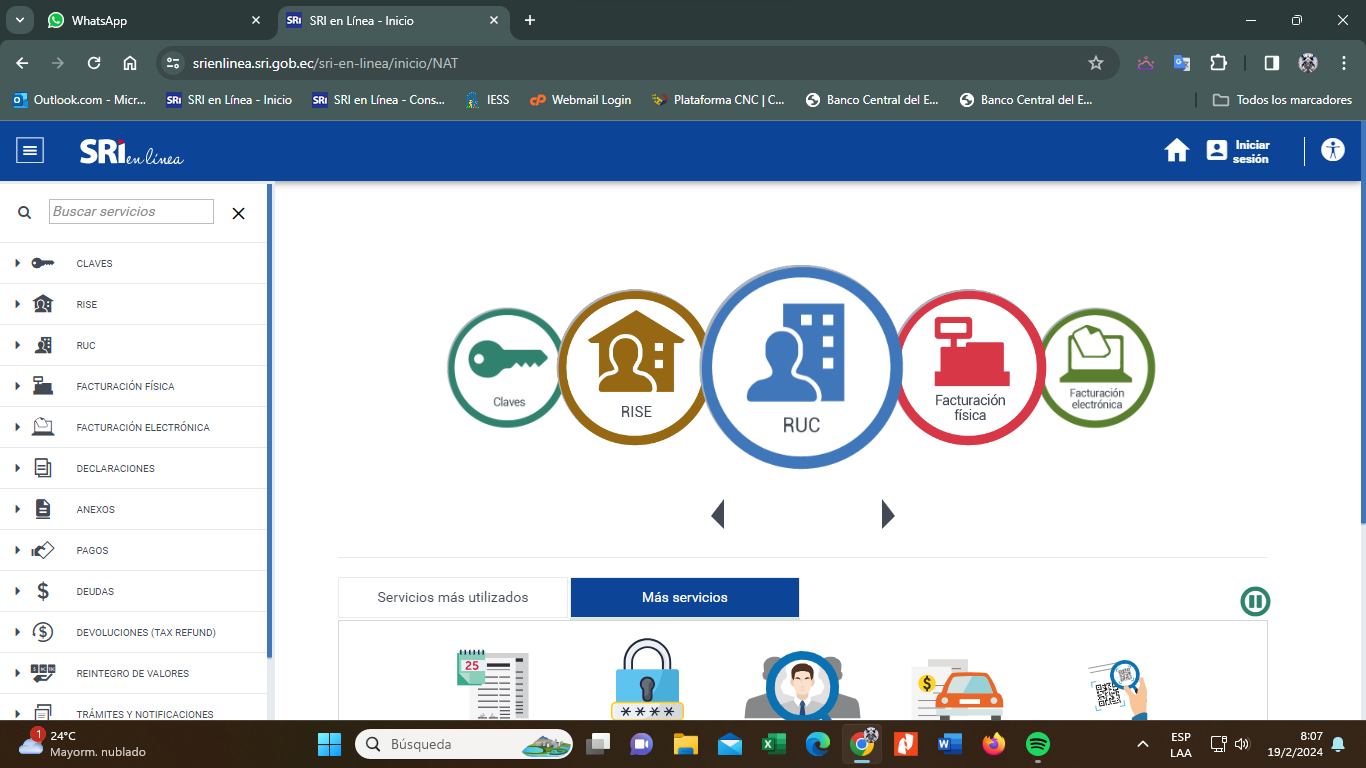Screen dimensions: 1366x768
Task: Select the RISE house circle icon
Action: (x=633, y=367)
